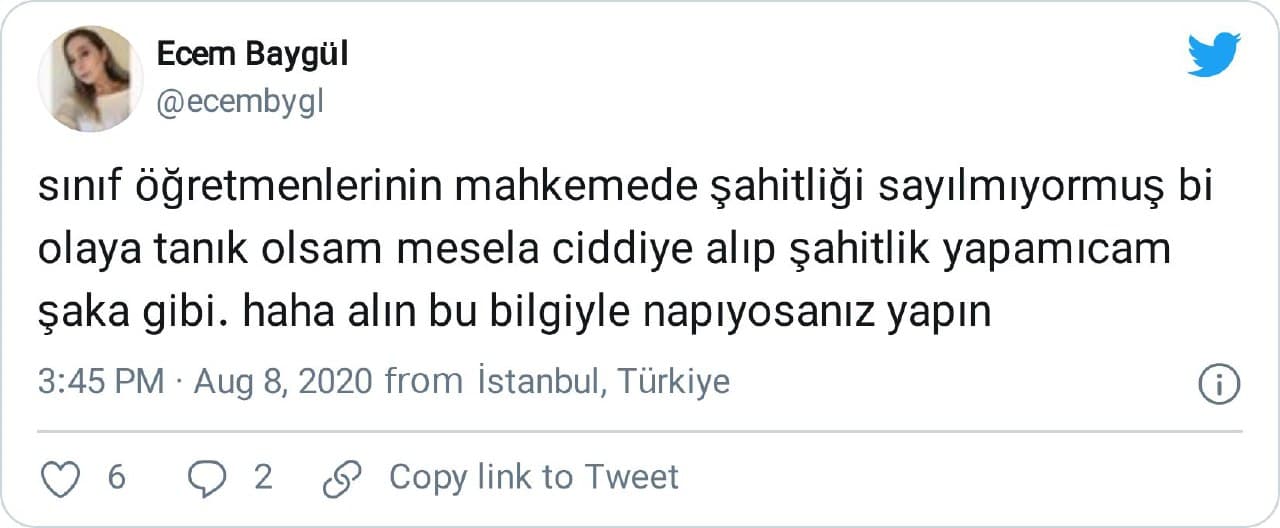The height and width of the screenshot is (528, 1280).
Task: Click the tweet line starting "olaya tanık olsam"
Action: (x=604, y=251)
